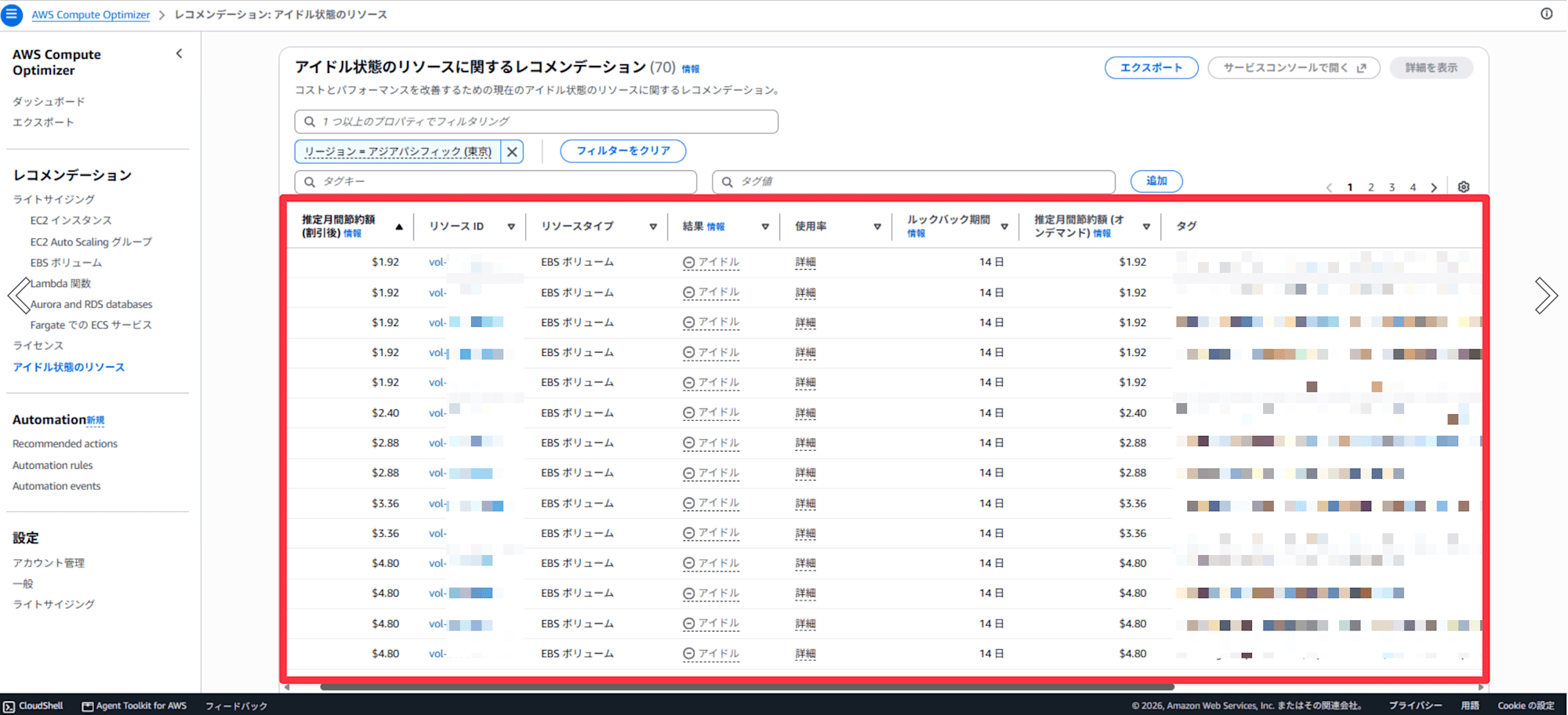
Task: Open フィードバック in the footer
Action: pyautogui.click(x=236, y=706)
